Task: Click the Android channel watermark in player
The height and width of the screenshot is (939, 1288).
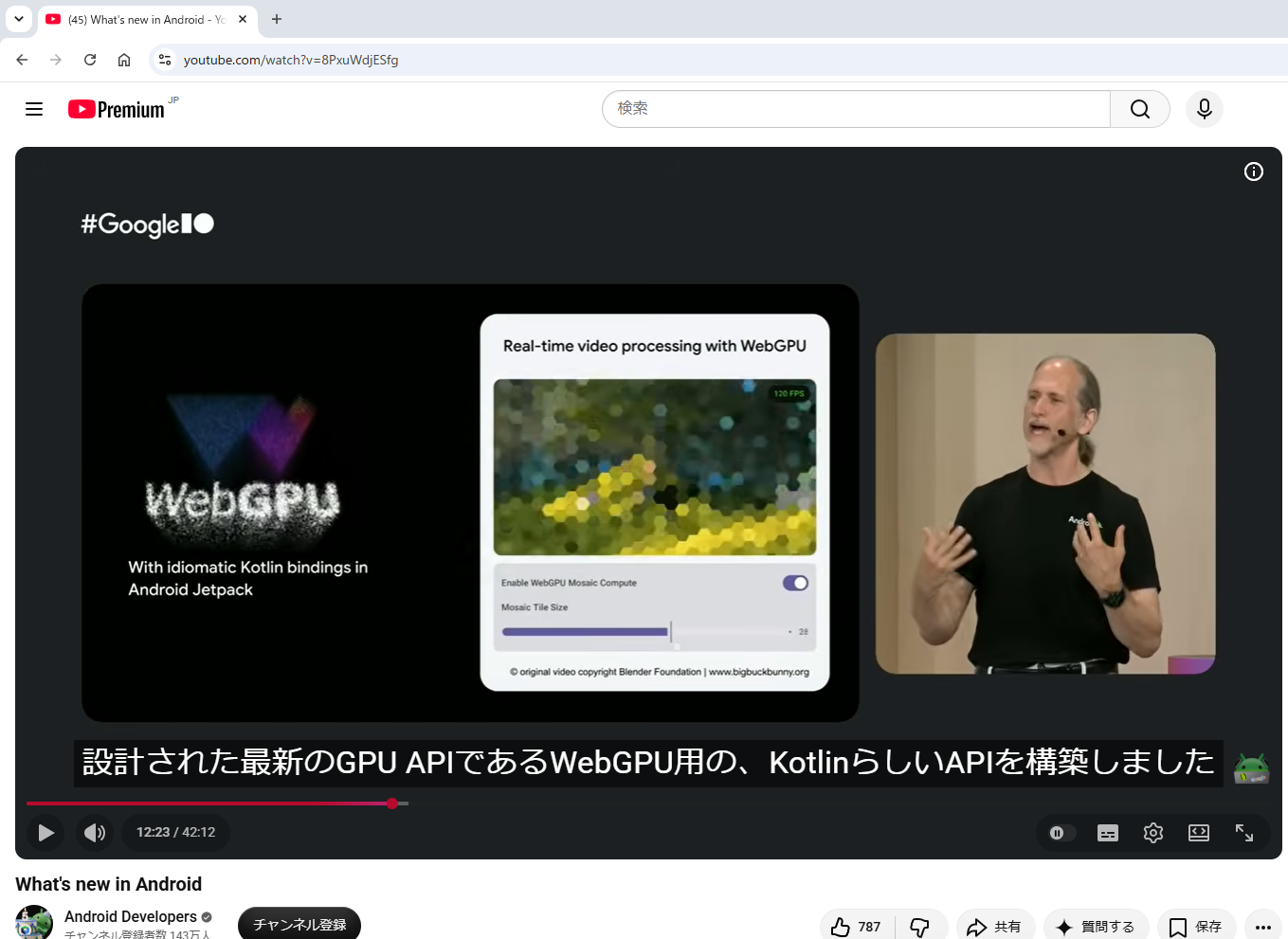Action: 1251,767
